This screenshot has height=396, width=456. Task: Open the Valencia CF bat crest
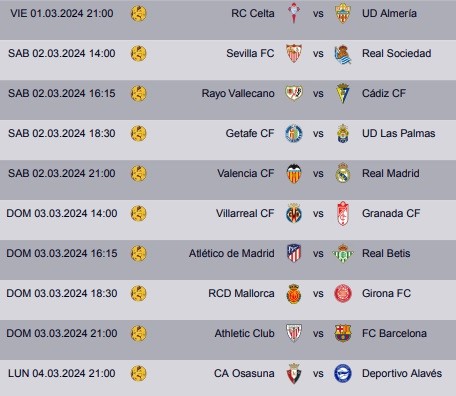coord(294,173)
